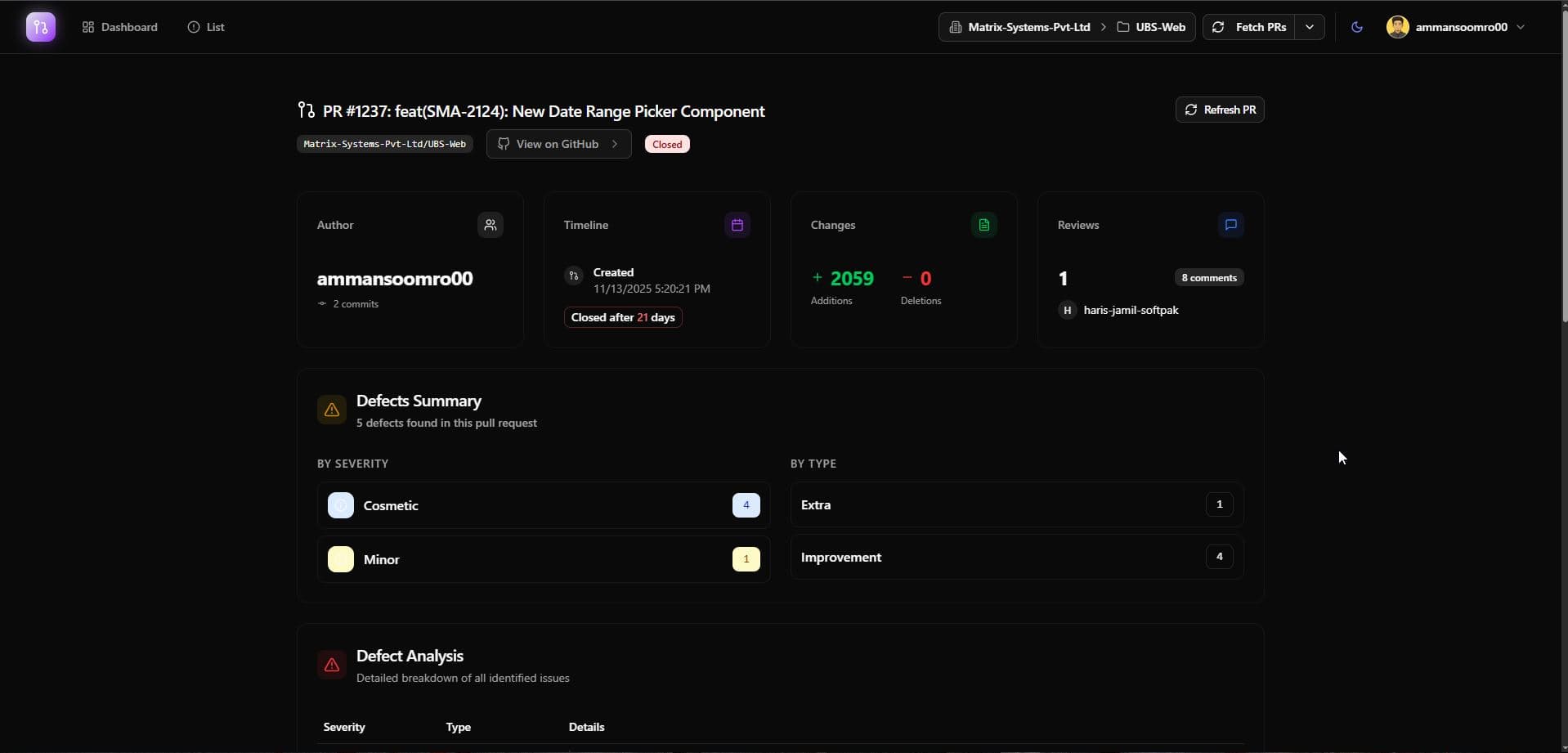Select the Matrix-Systems-Pvt-Ltd organization breadcrumb

click(x=1019, y=27)
